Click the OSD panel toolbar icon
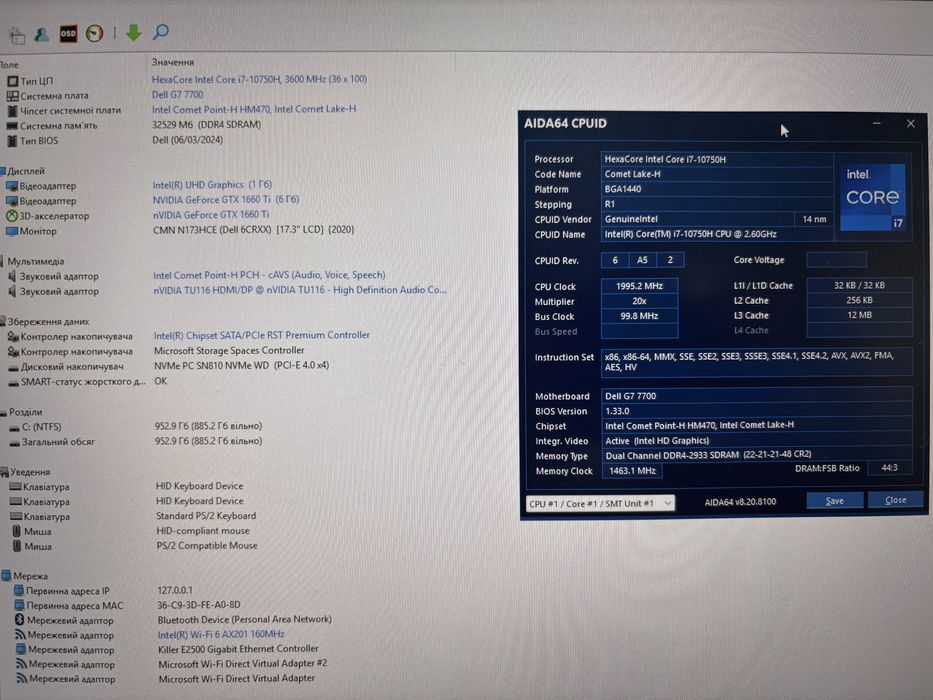933x700 pixels. pos(68,33)
